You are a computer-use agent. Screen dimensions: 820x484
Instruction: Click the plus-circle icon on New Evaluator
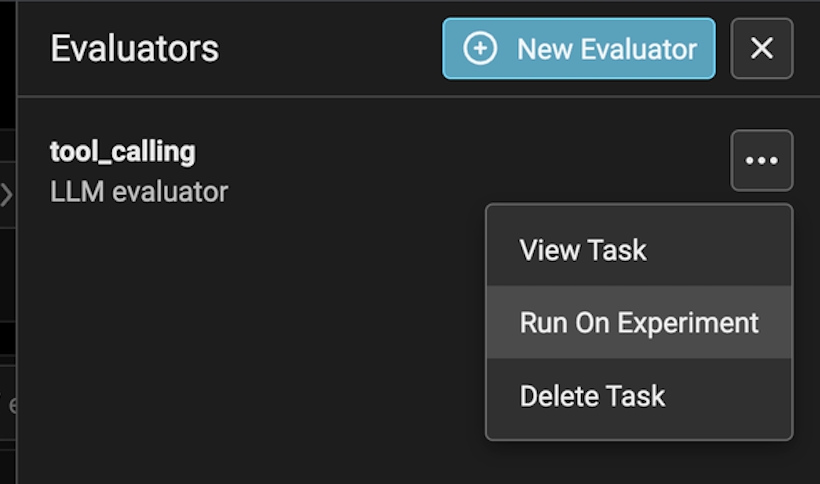(x=480, y=48)
